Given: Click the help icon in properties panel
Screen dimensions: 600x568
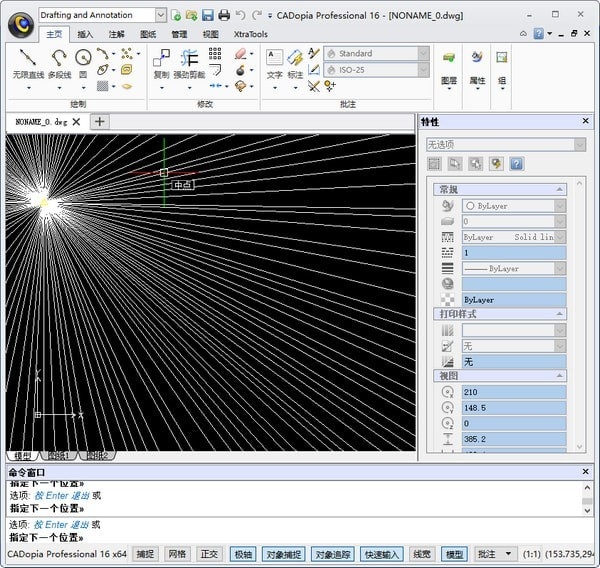Looking at the screenshot, I should point(517,164).
